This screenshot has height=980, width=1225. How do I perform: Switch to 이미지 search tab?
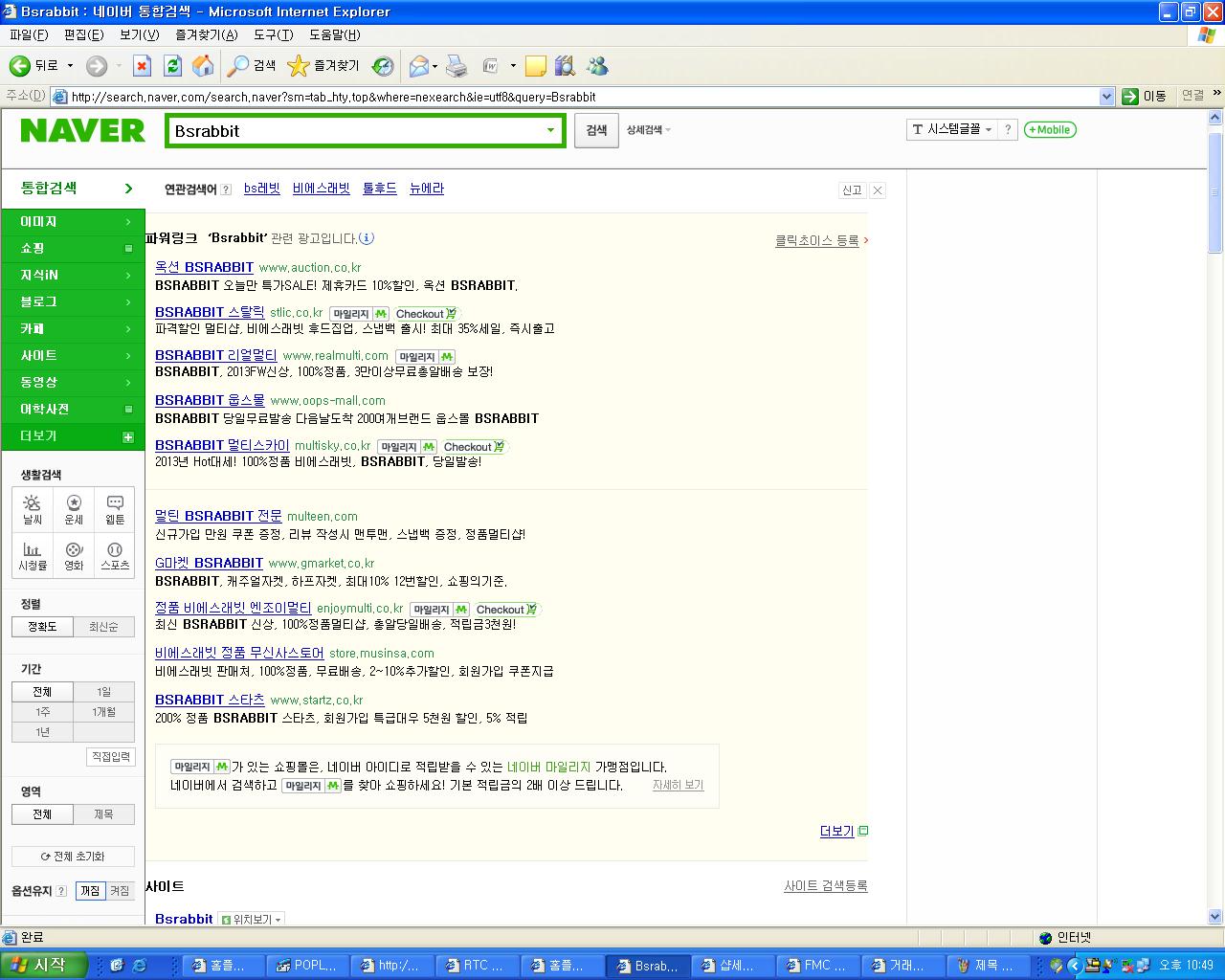(x=73, y=221)
